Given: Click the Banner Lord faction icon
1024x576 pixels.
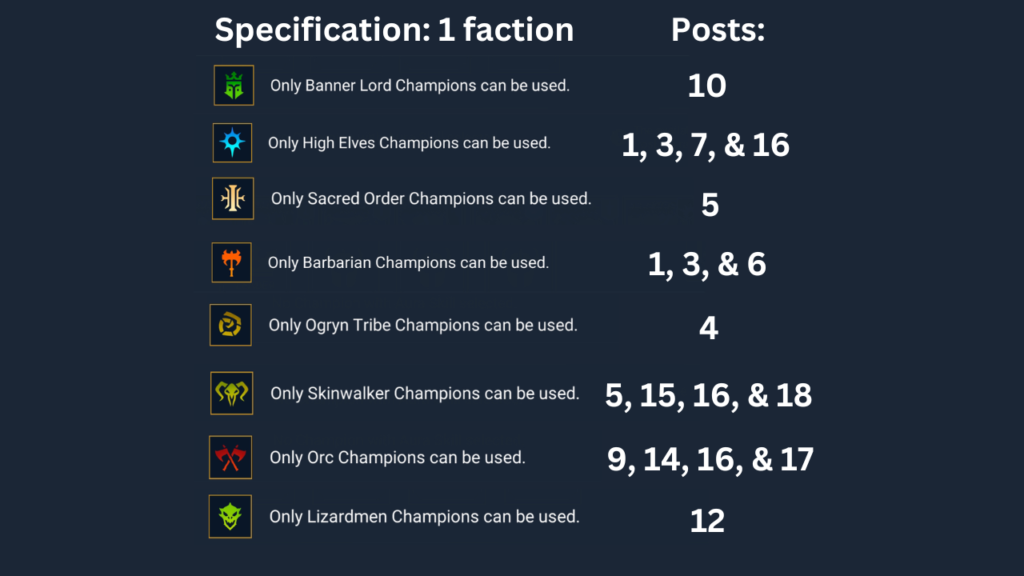Looking at the screenshot, I should pyautogui.click(x=234, y=86).
